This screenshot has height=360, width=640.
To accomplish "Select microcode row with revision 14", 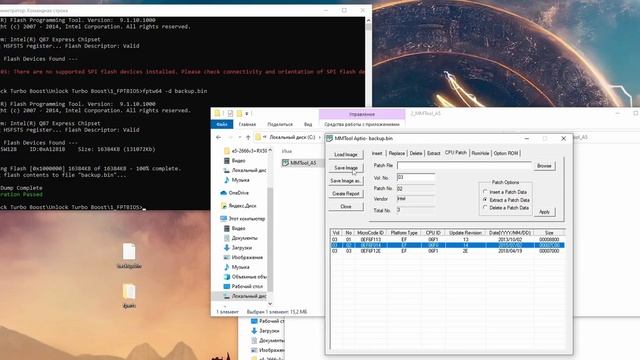I will coord(447,245).
